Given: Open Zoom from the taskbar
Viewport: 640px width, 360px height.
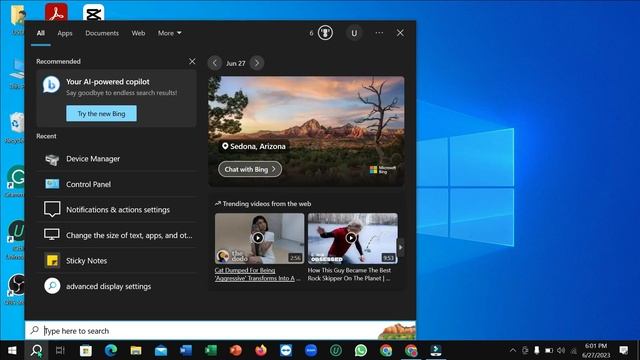Looking at the screenshot, I should pyautogui.click(x=311, y=350).
